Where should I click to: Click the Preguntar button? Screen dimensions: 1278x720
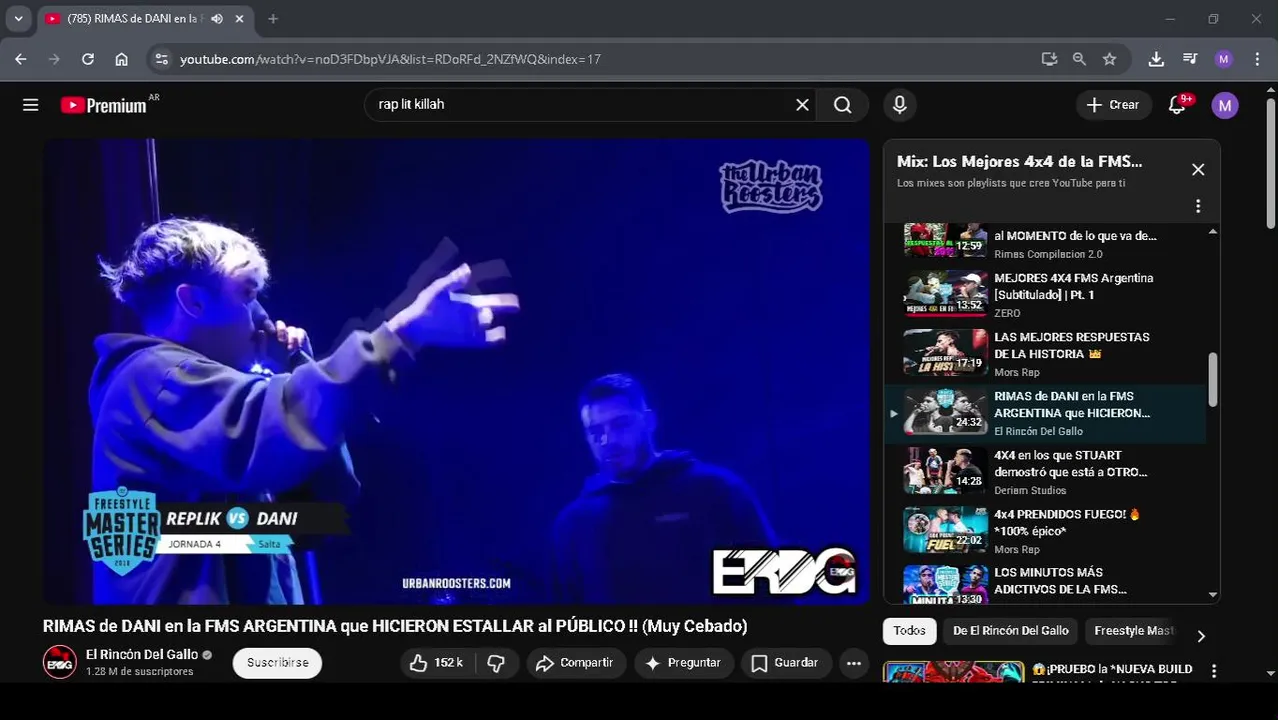[x=684, y=663]
